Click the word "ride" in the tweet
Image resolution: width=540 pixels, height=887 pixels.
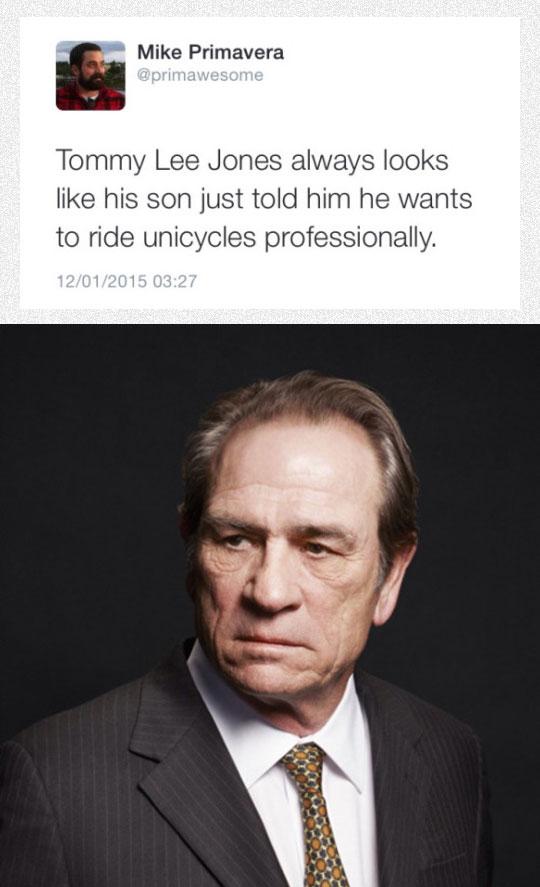(111, 238)
